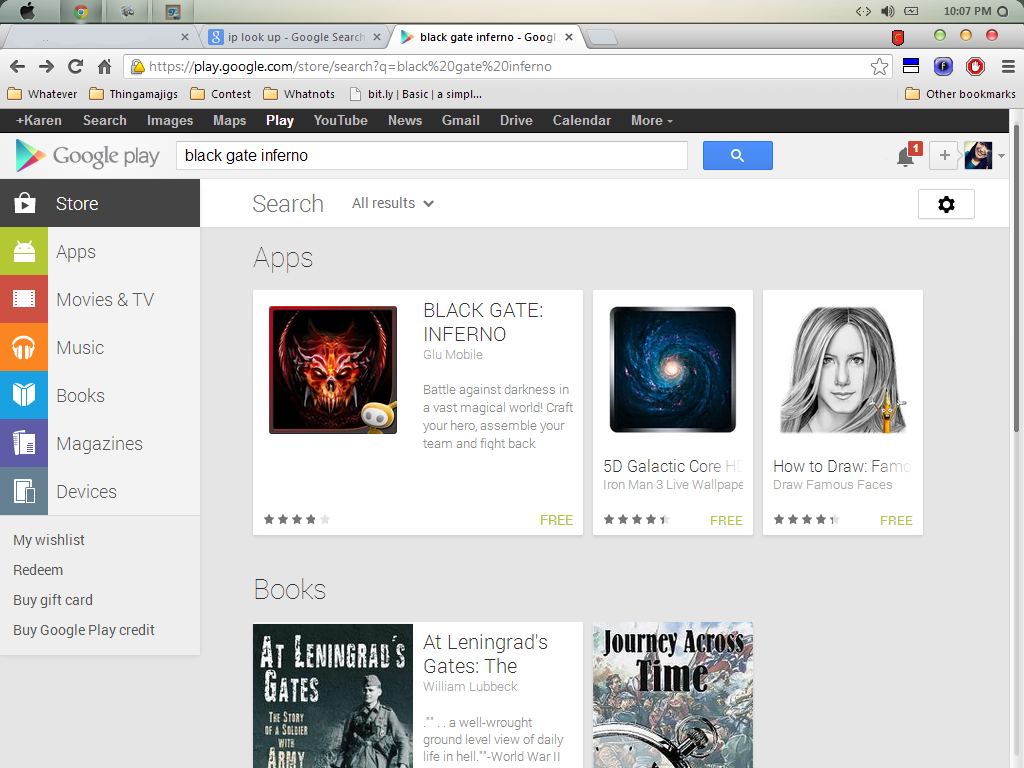Open Drive in the Google bar
1024x768 pixels.
pos(516,120)
